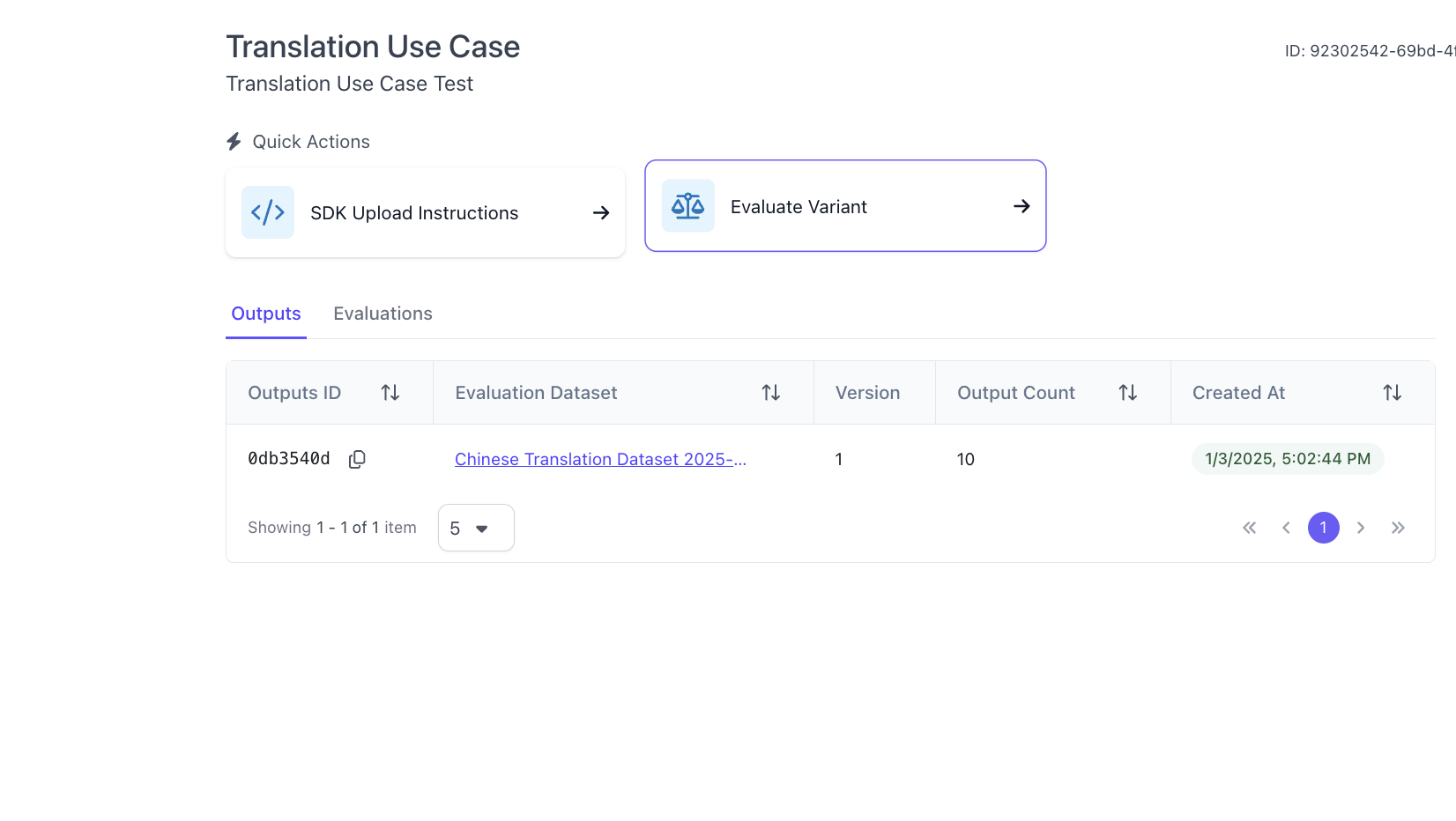Sort by Created At column
The image size is (1456, 821).
pyautogui.click(x=1393, y=393)
